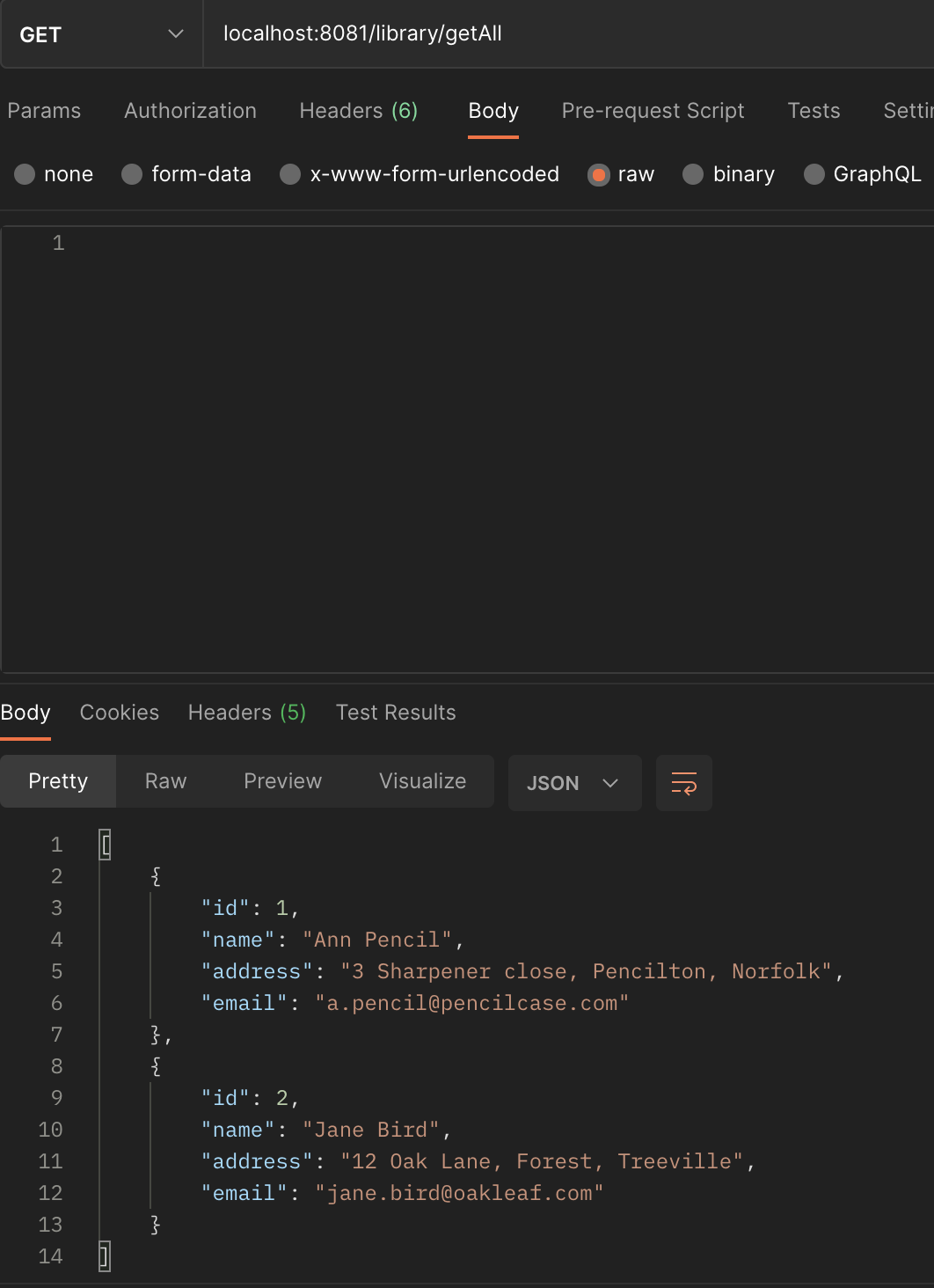Image resolution: width=934 pixels, height=1288 pixels.
Task: Click the "Ann Pencil" name value
Action: click(377, 940)
